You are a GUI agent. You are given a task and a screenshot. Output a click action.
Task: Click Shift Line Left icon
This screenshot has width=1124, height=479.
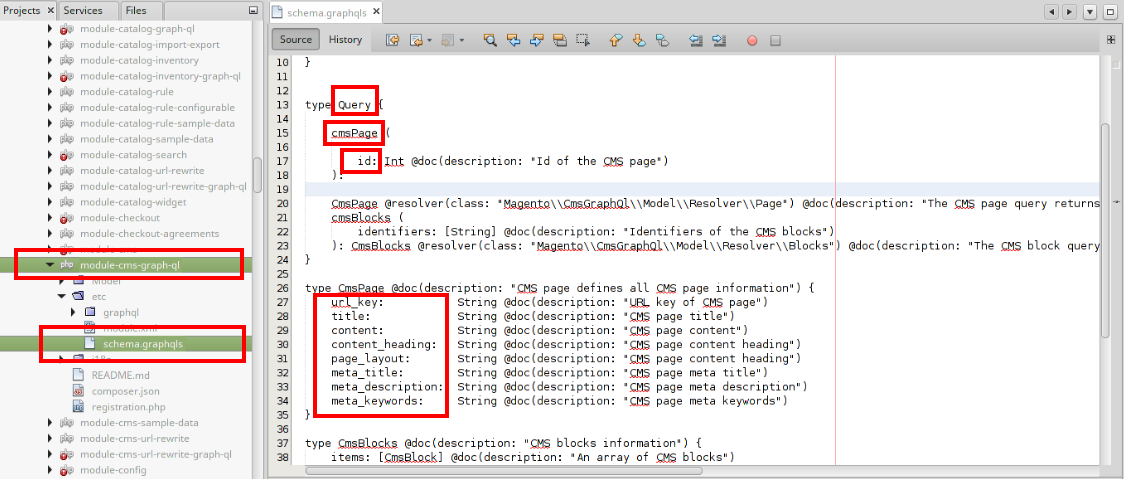tap(696, 40)
